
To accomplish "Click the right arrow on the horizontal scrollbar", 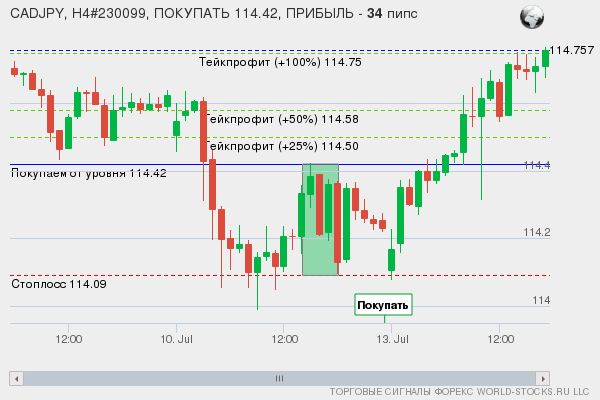I will 543,379.
